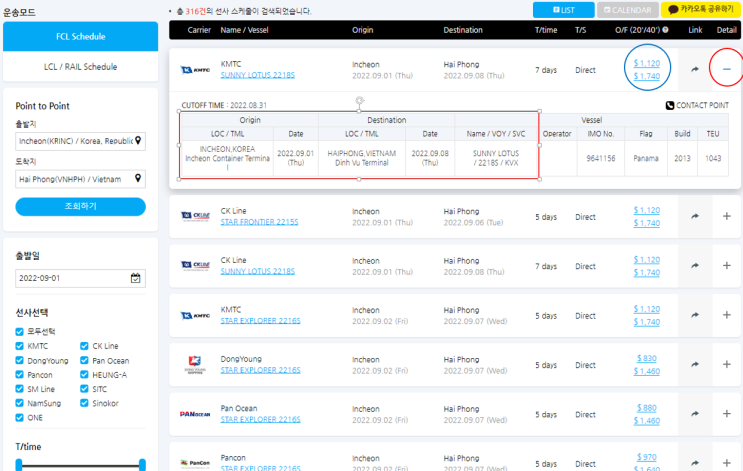Image resolution: width=743 pixels, height=471 pixels.
Task: Open Pancon $ 970 freight rate link
Action: [646, 457]
